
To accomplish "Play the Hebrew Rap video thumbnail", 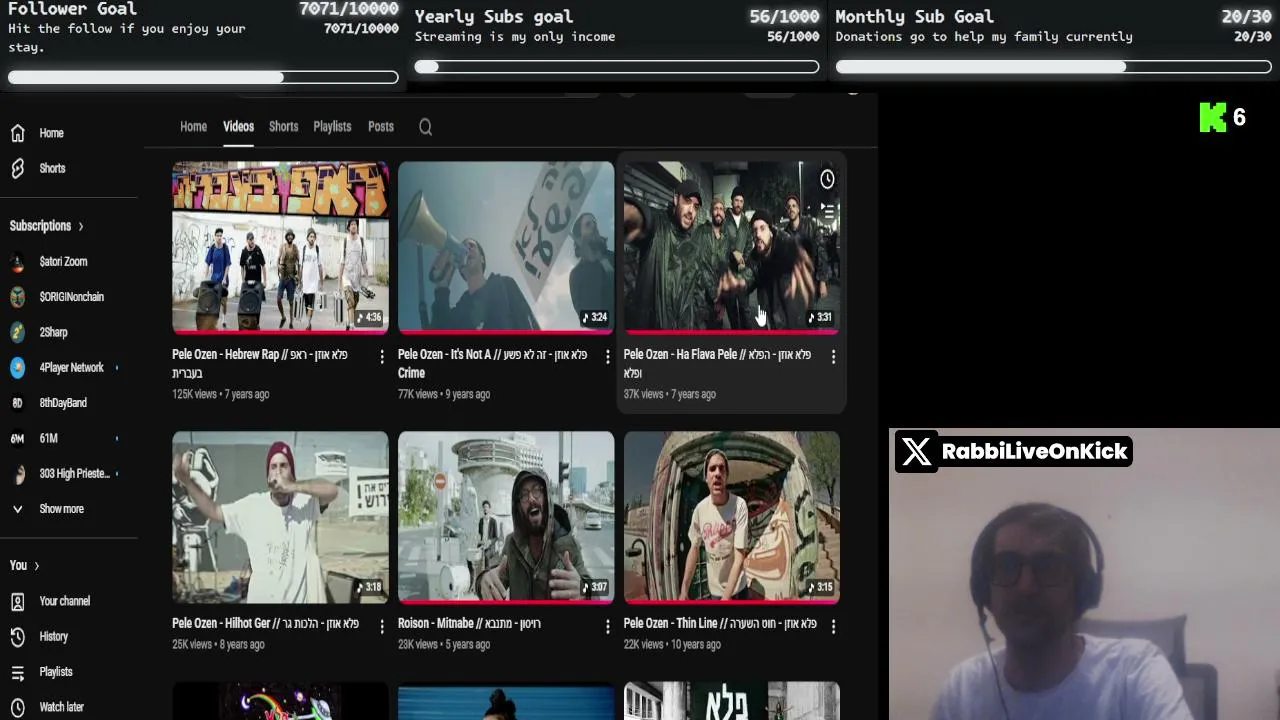I will point(280,247).
